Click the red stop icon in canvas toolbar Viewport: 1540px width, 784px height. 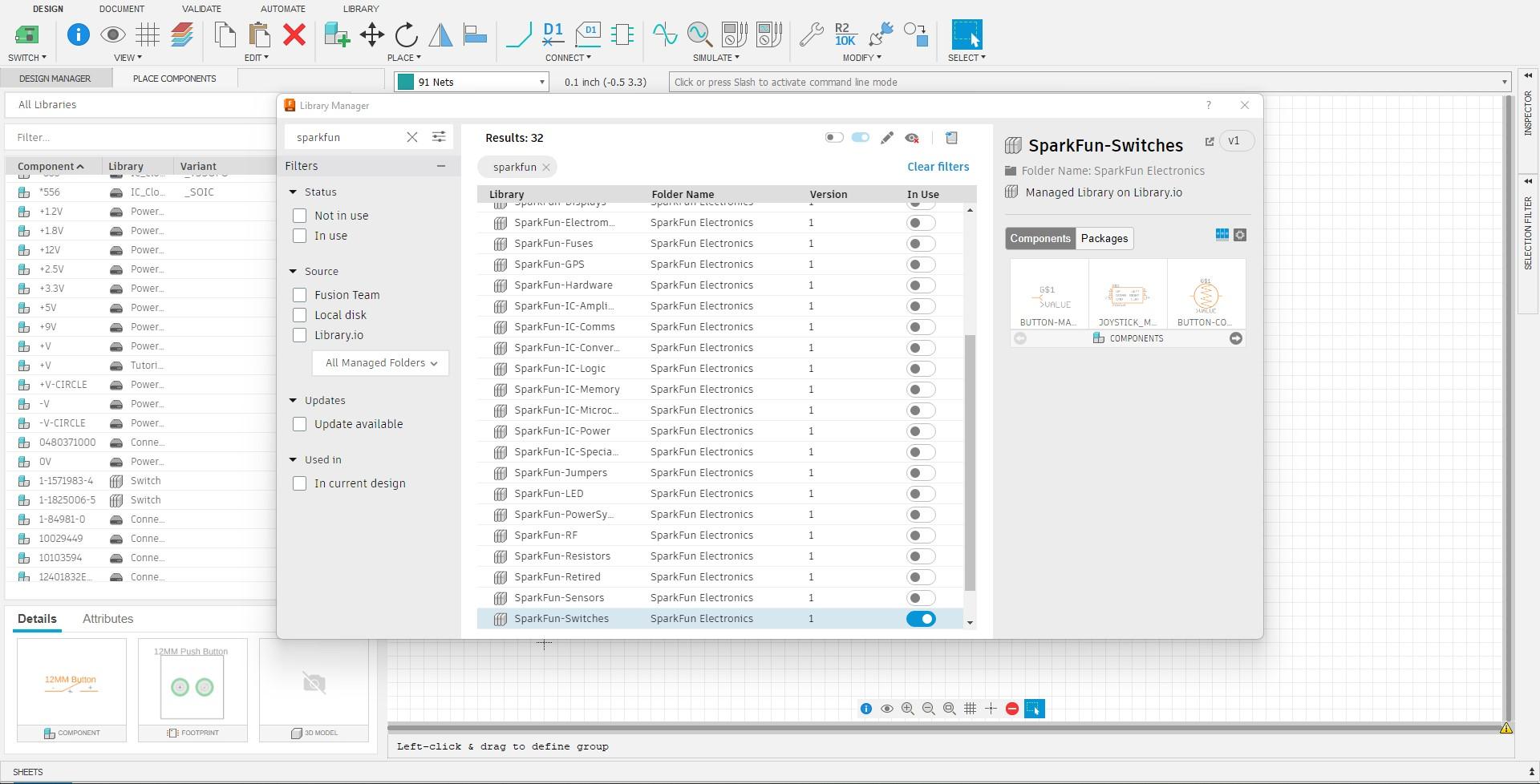(1012, 709)
